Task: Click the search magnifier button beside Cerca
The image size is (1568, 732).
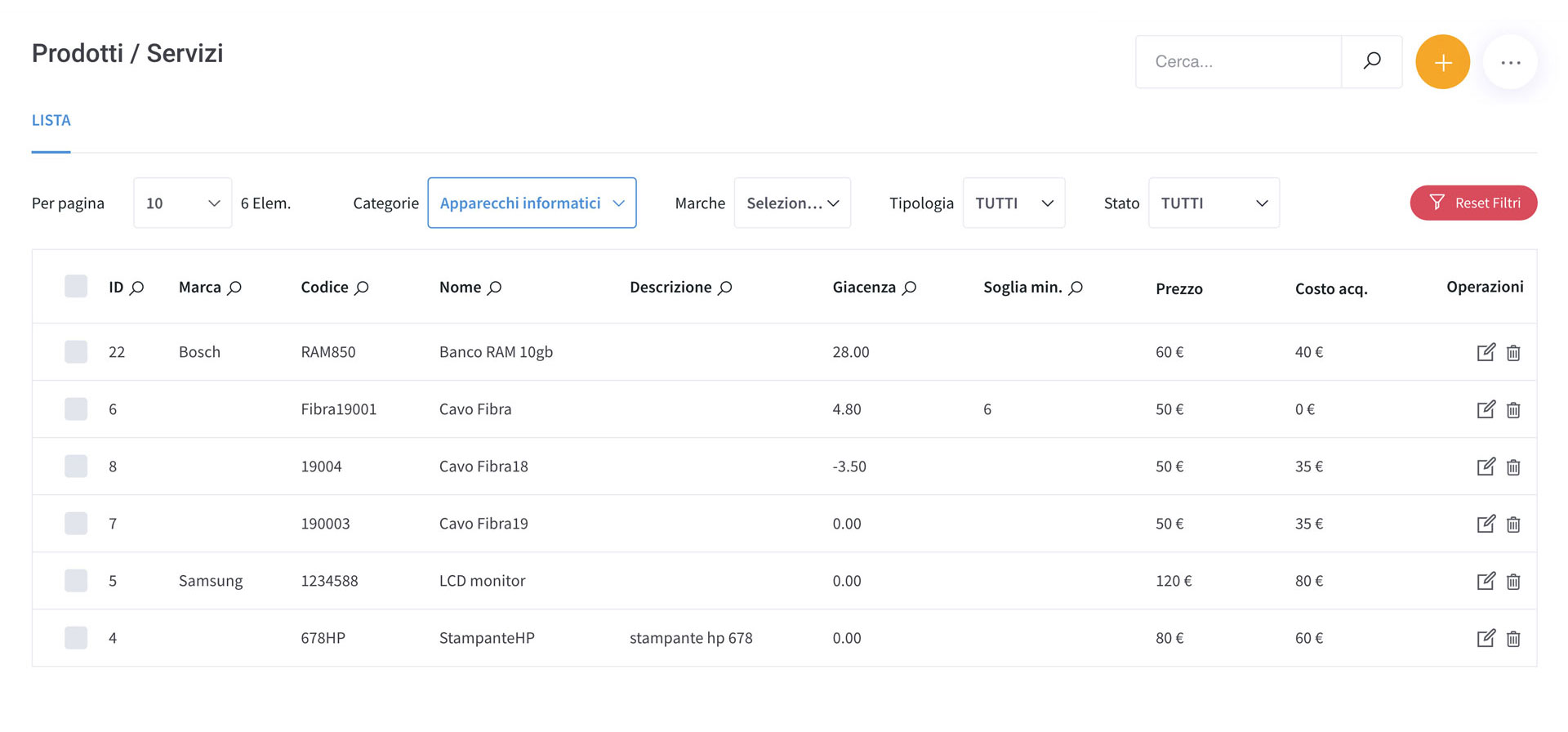Action: (1372, 61)
